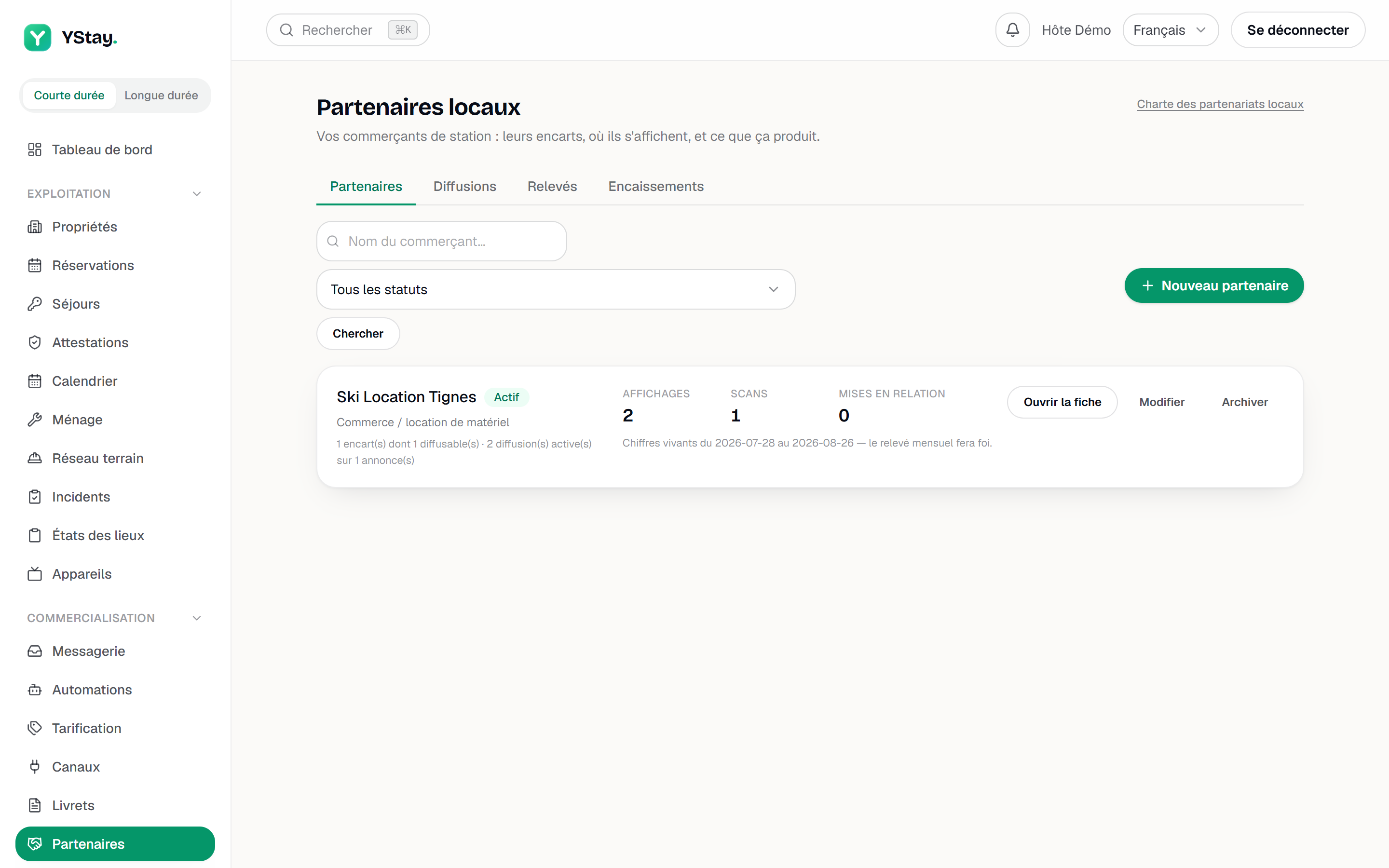Switch to the Diffusions tab

click(x=464, y=187)
